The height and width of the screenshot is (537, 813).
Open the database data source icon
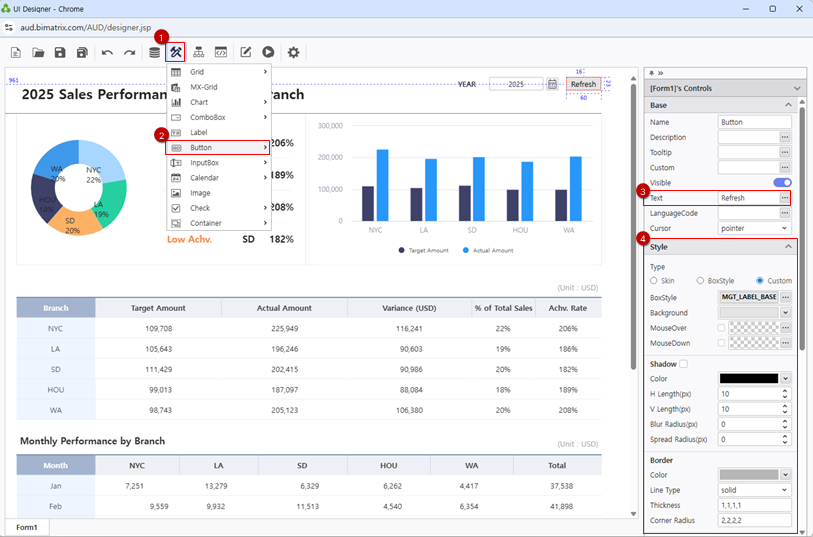(154, 52)
